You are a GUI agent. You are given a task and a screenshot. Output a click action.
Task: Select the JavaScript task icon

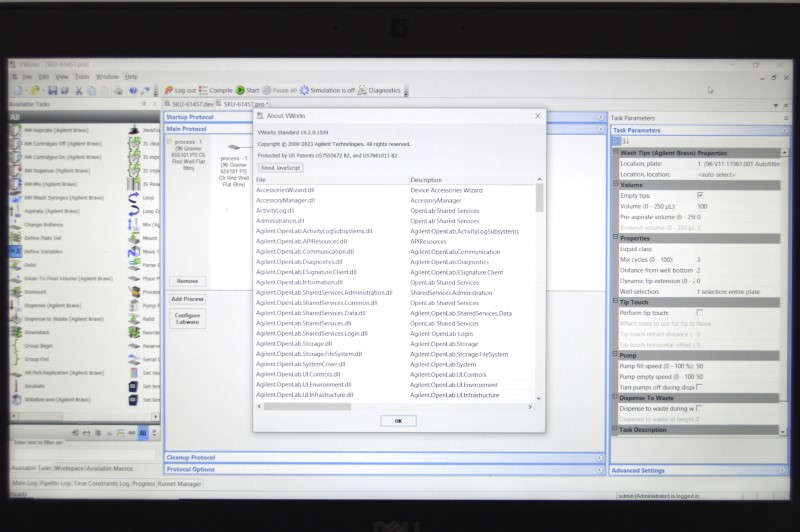point(134,130)
